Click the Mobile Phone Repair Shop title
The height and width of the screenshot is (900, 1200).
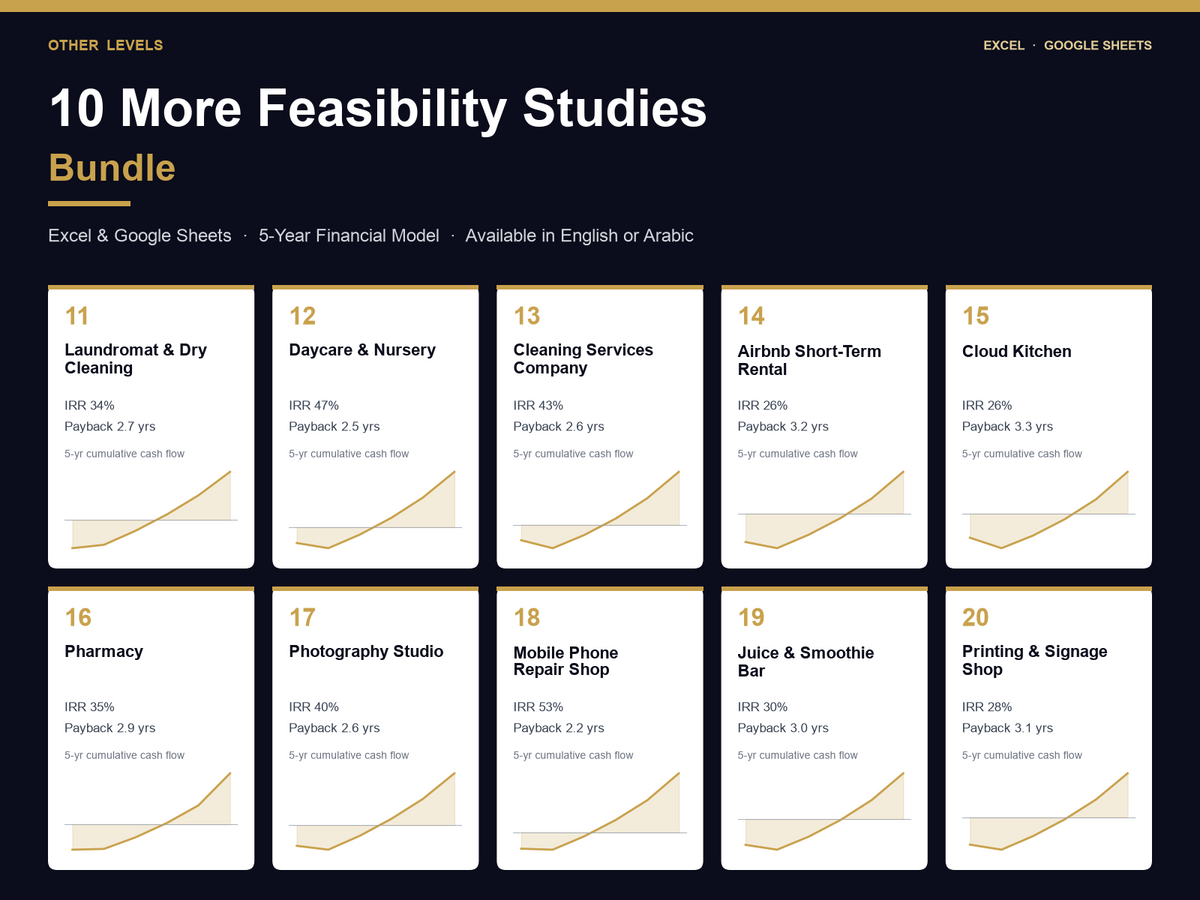point(566,661)
